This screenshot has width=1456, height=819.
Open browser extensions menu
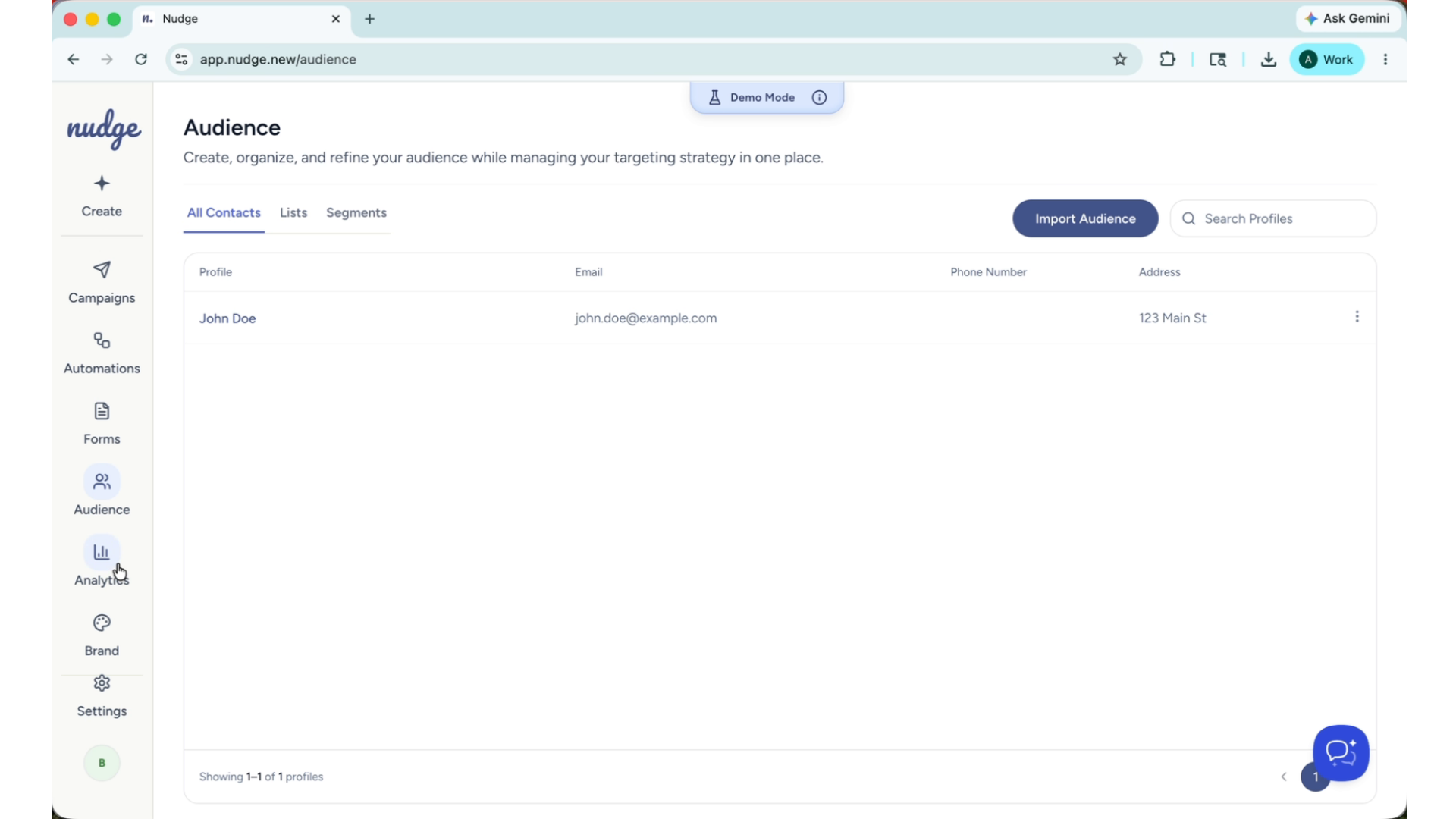[x=1168, y=59]
